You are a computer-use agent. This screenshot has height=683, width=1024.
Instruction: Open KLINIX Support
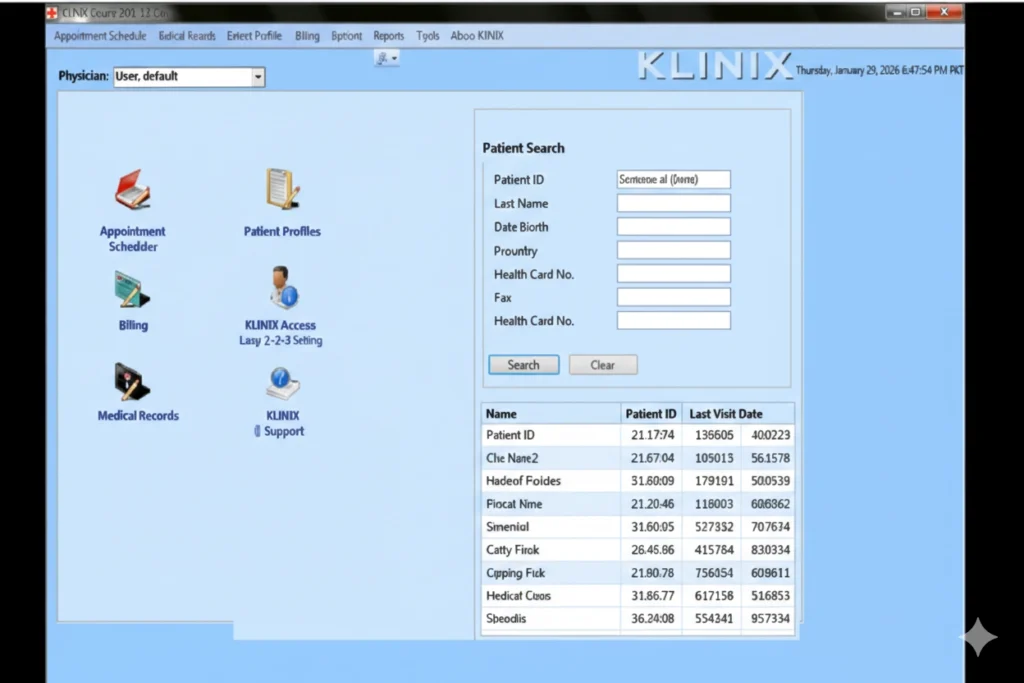281,385
